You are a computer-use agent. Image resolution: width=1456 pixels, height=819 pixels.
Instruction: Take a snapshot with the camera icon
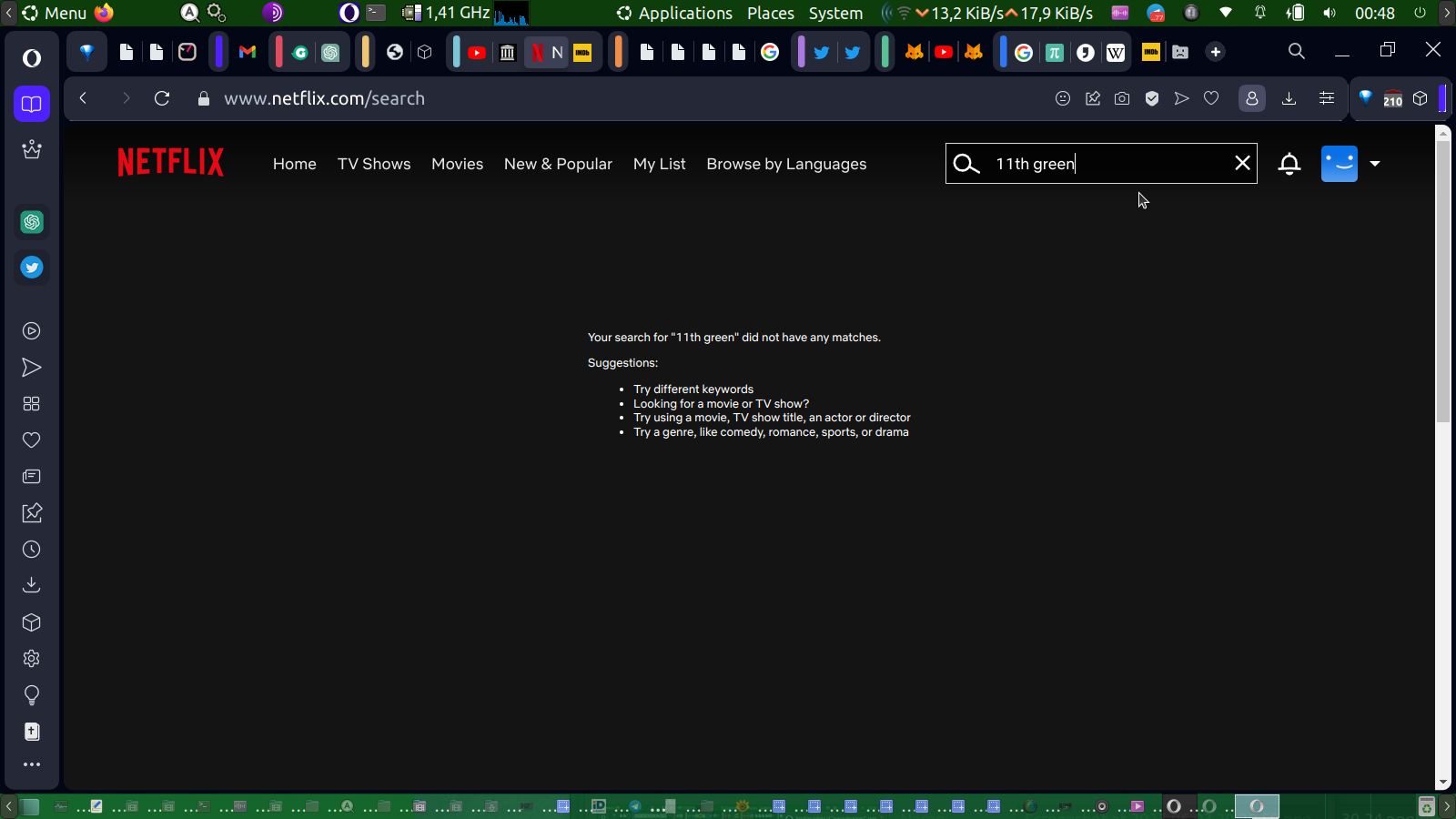1122,98
